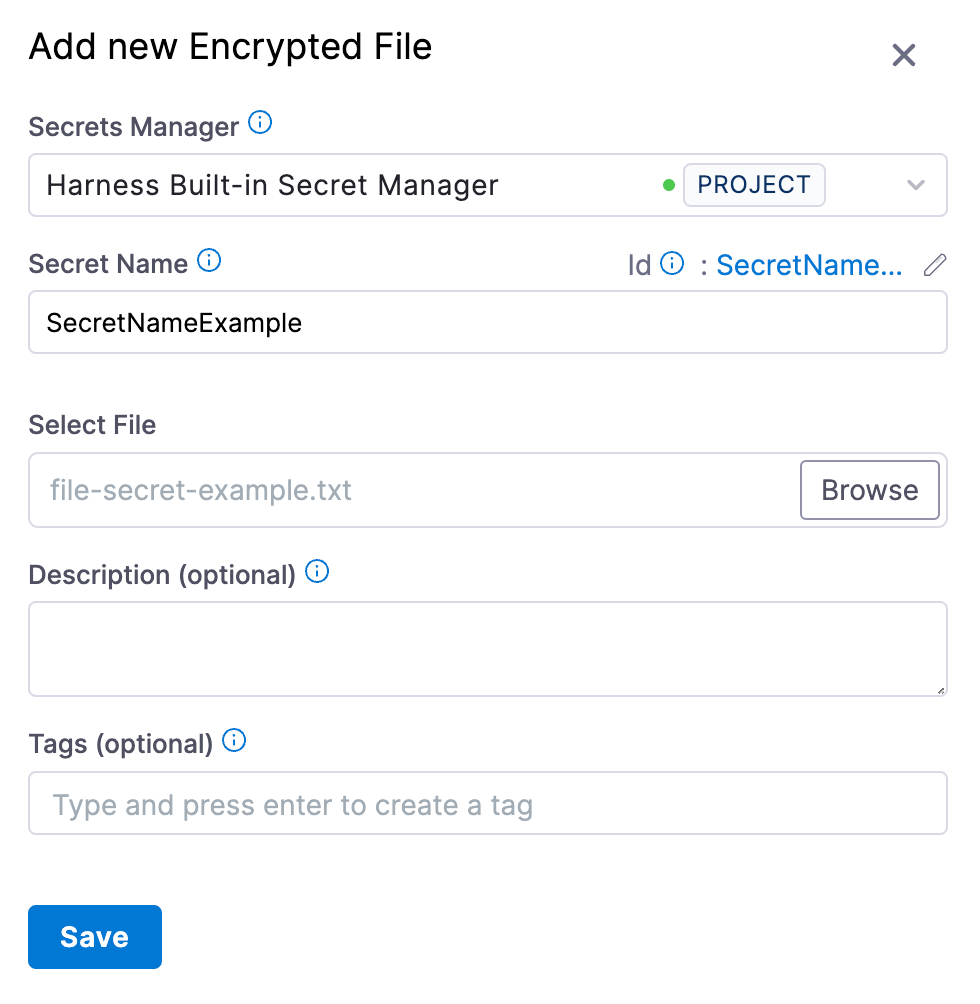Viewport: 980px width, 1004px height.
Task: Open the Harness Built-in Secret Manager selector
Action: (x=350, y=185)
